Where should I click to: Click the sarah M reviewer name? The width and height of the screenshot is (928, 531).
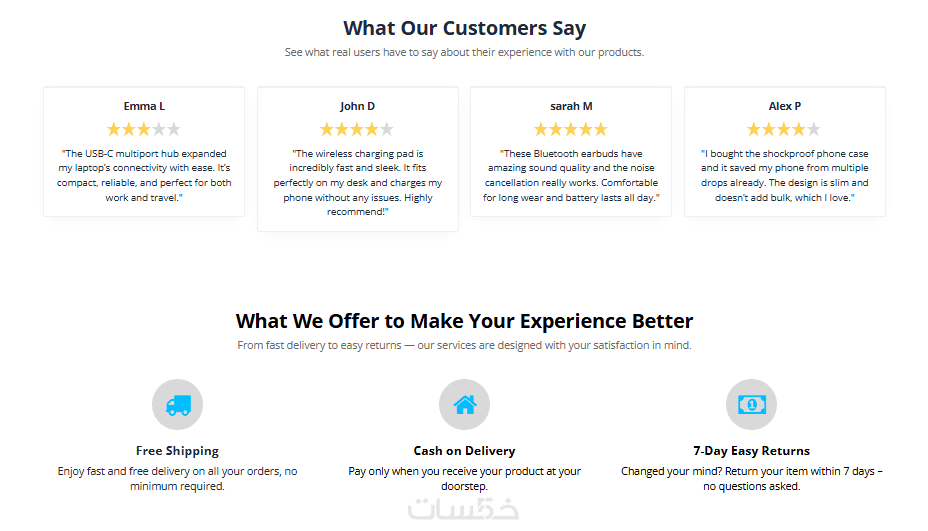[571, 106]
